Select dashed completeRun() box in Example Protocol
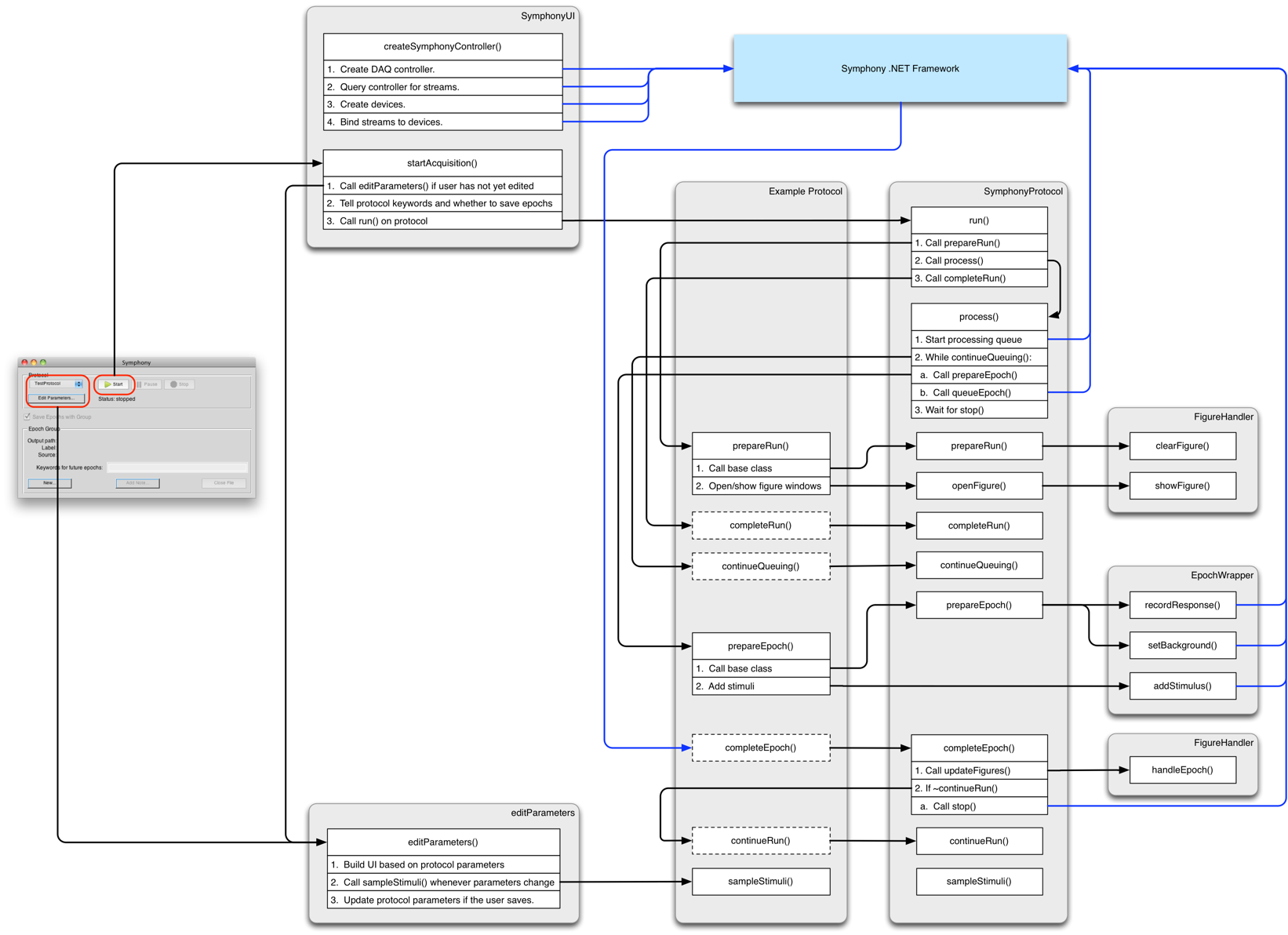1288x935 pixels. 761,526
